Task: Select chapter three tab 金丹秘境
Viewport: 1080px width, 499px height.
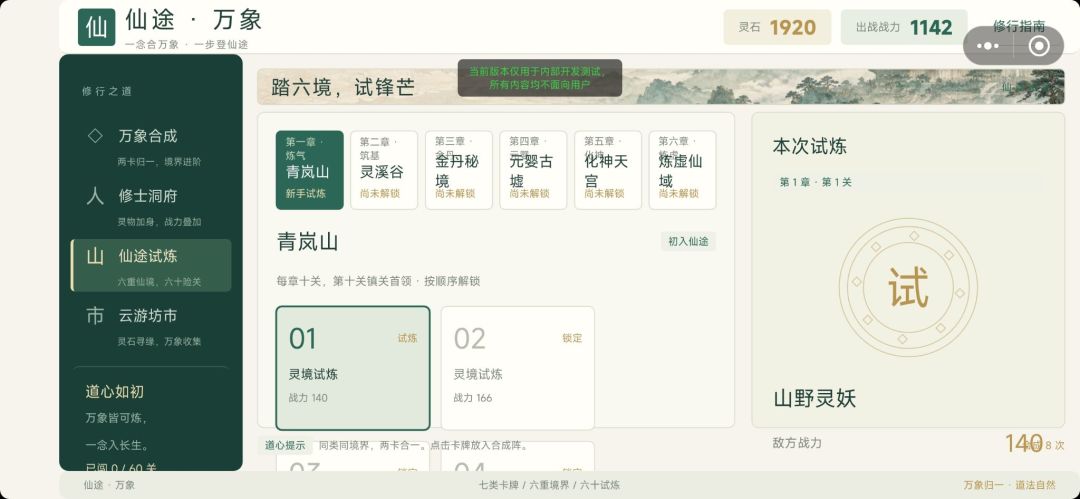Action: 458,170
